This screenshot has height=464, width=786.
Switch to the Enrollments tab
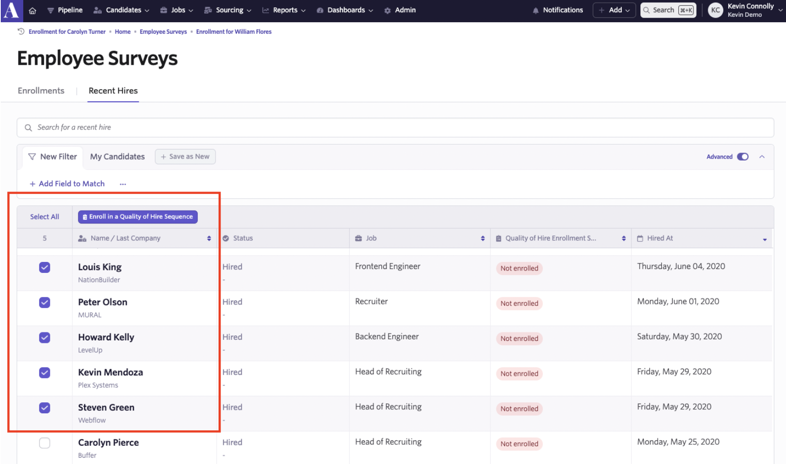click(41, 91)
